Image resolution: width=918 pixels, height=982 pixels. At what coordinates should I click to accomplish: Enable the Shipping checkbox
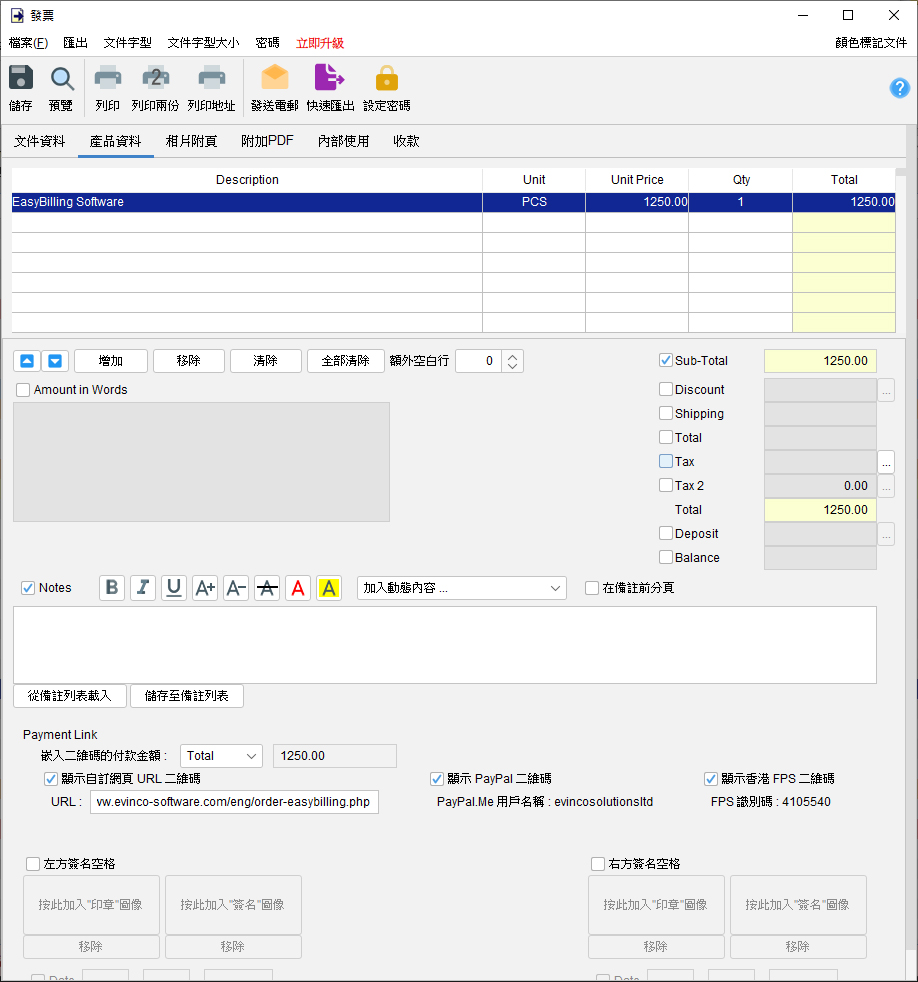[x=666, y=413]
